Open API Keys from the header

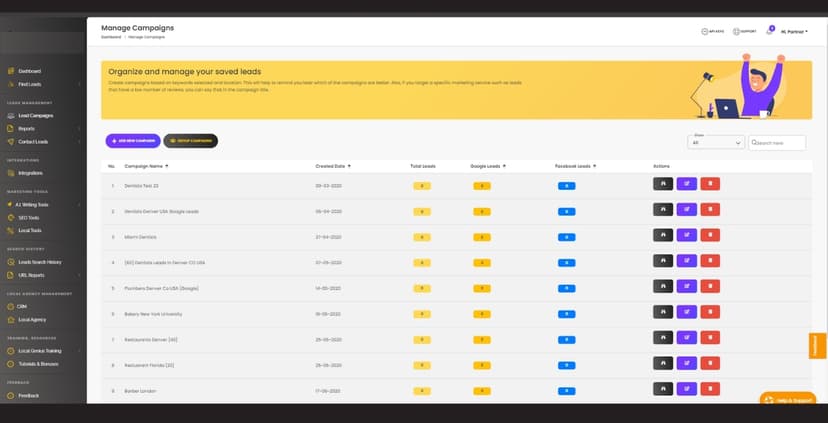coord(712,32)
